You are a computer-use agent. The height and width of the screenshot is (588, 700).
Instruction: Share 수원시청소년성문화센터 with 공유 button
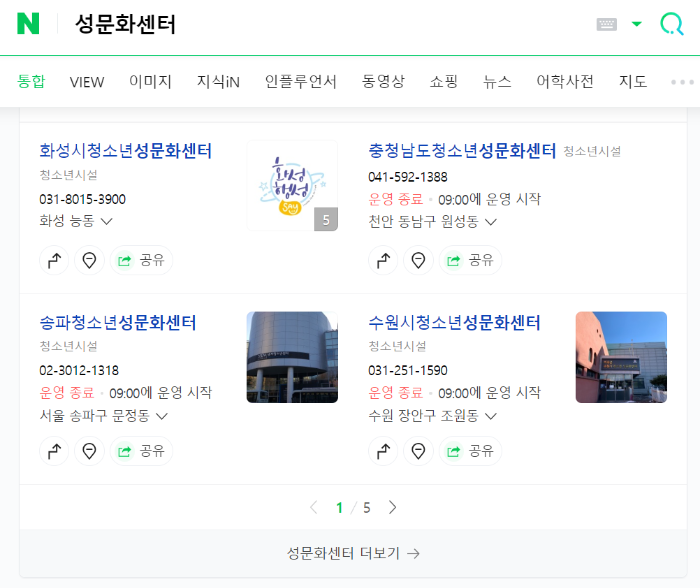point(470,451)
